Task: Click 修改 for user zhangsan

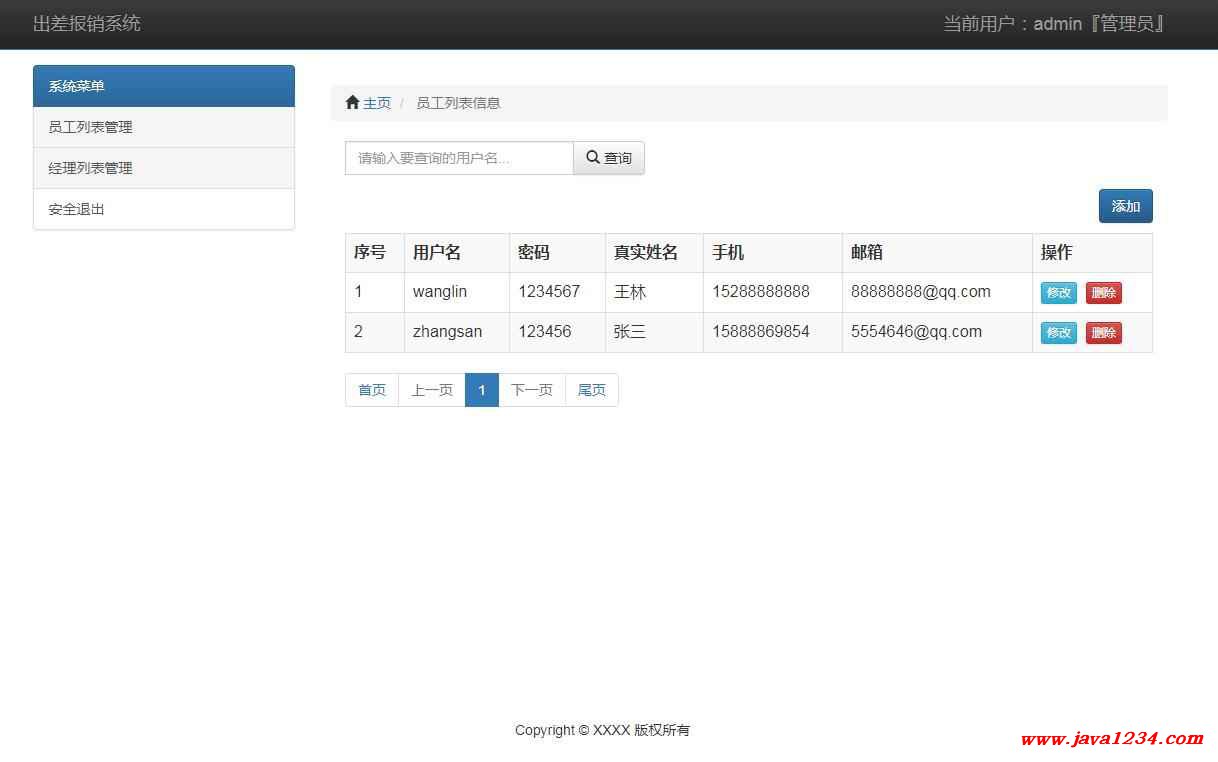Action: tap(1058, 333)
